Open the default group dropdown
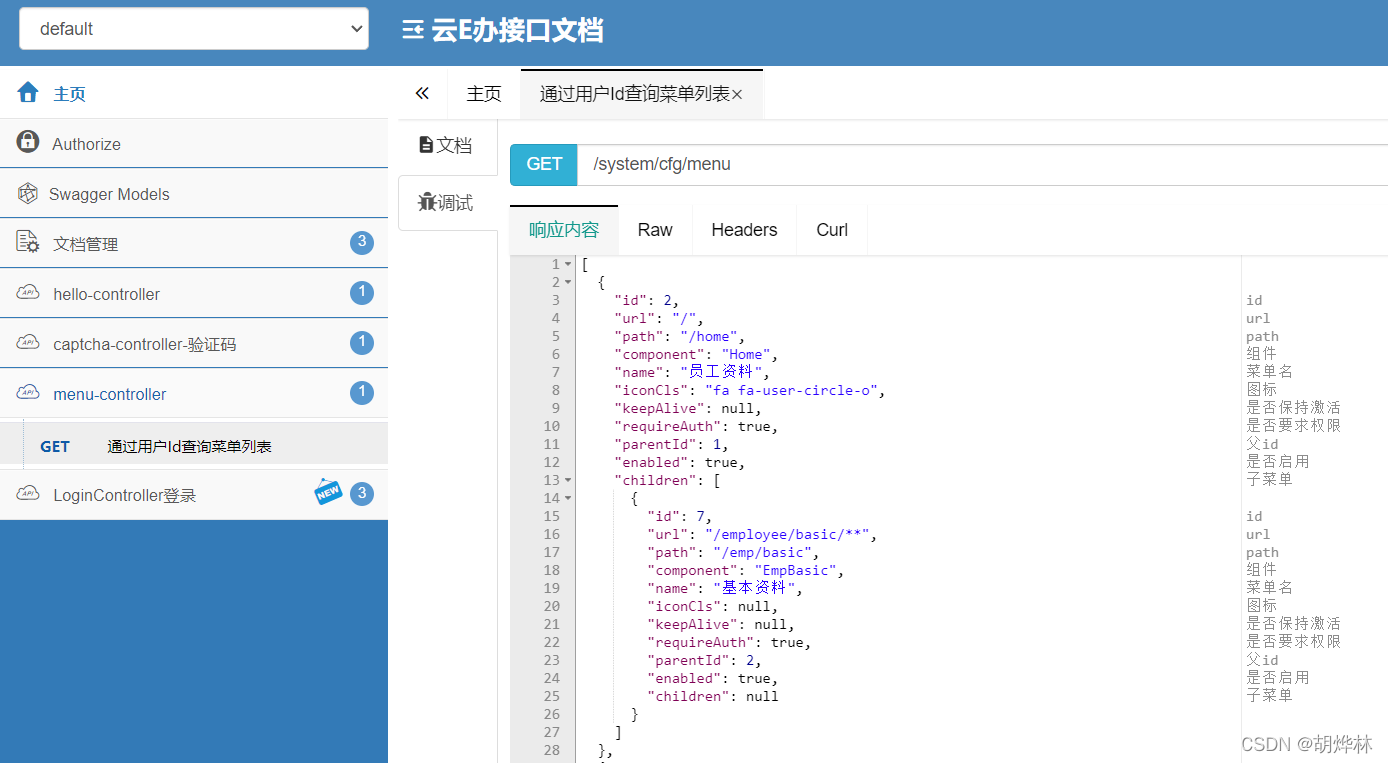Screen dimensions: 1388x763 coord(194,29)
